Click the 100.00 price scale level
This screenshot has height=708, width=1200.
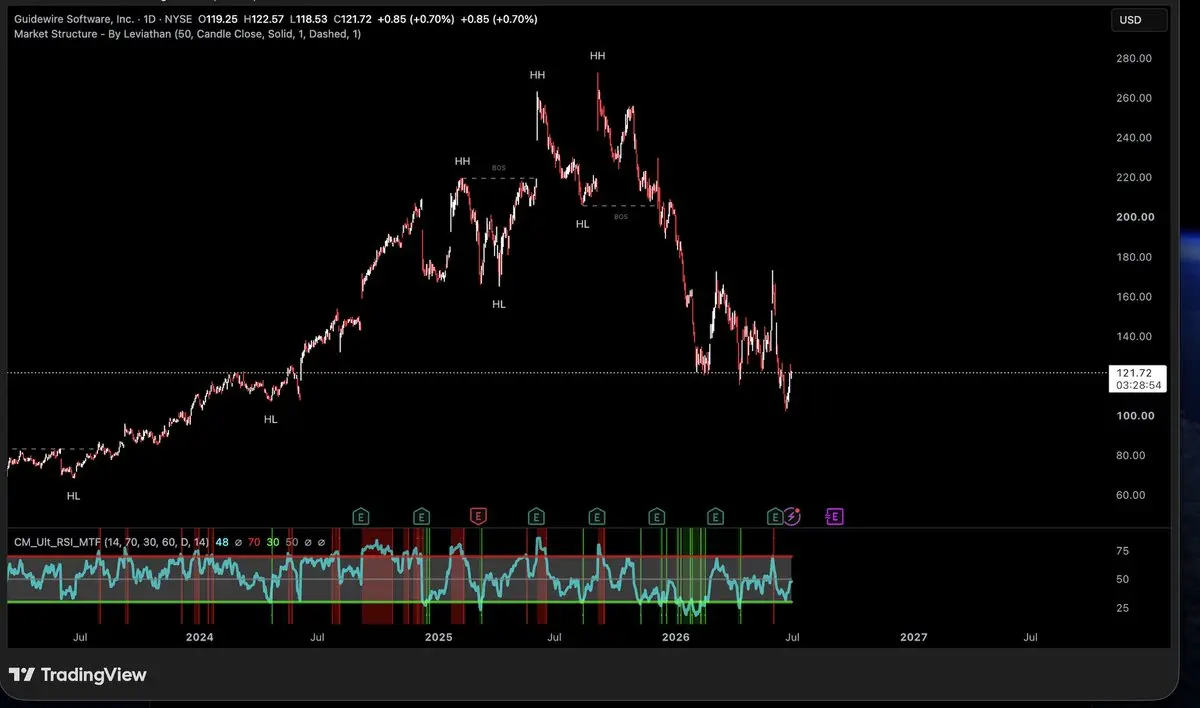1135,415
